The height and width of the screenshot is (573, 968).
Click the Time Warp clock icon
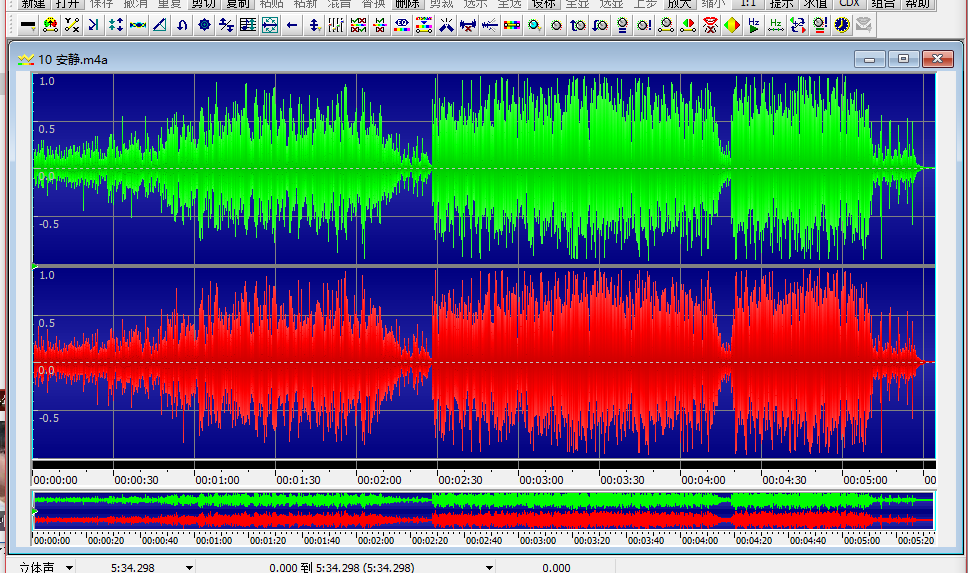point(842,25)
